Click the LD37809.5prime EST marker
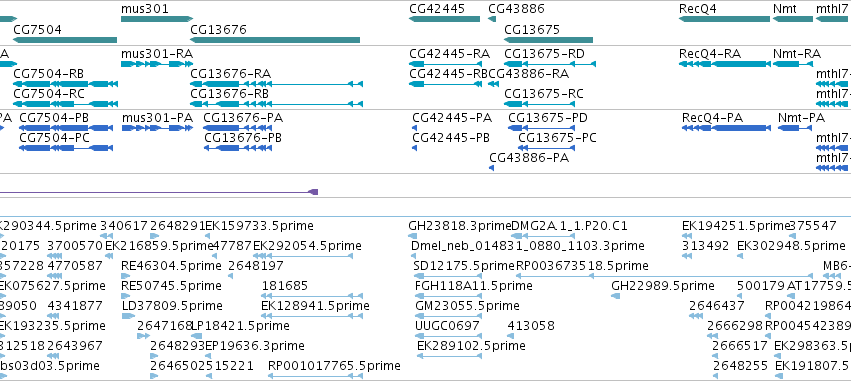 [x=128, y=316]
